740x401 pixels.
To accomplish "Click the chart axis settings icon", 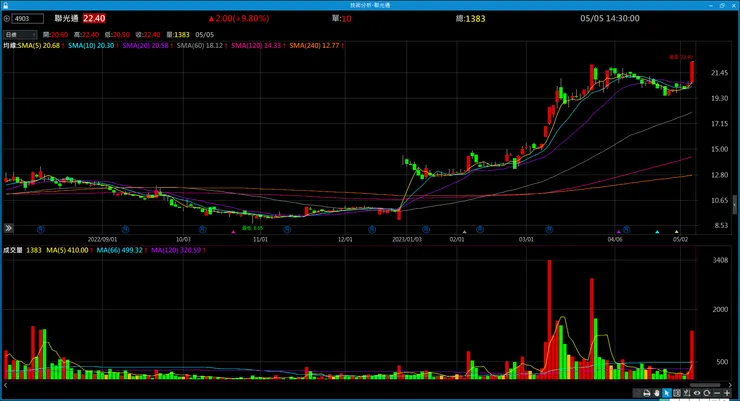I will pyautogui.click(x=687, y=393).
